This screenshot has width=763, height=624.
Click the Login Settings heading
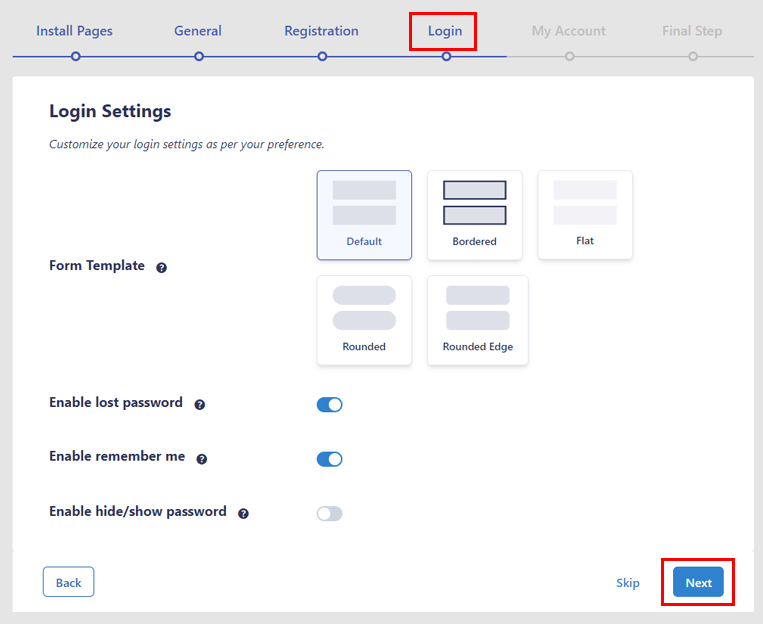[x=110, y=111]
